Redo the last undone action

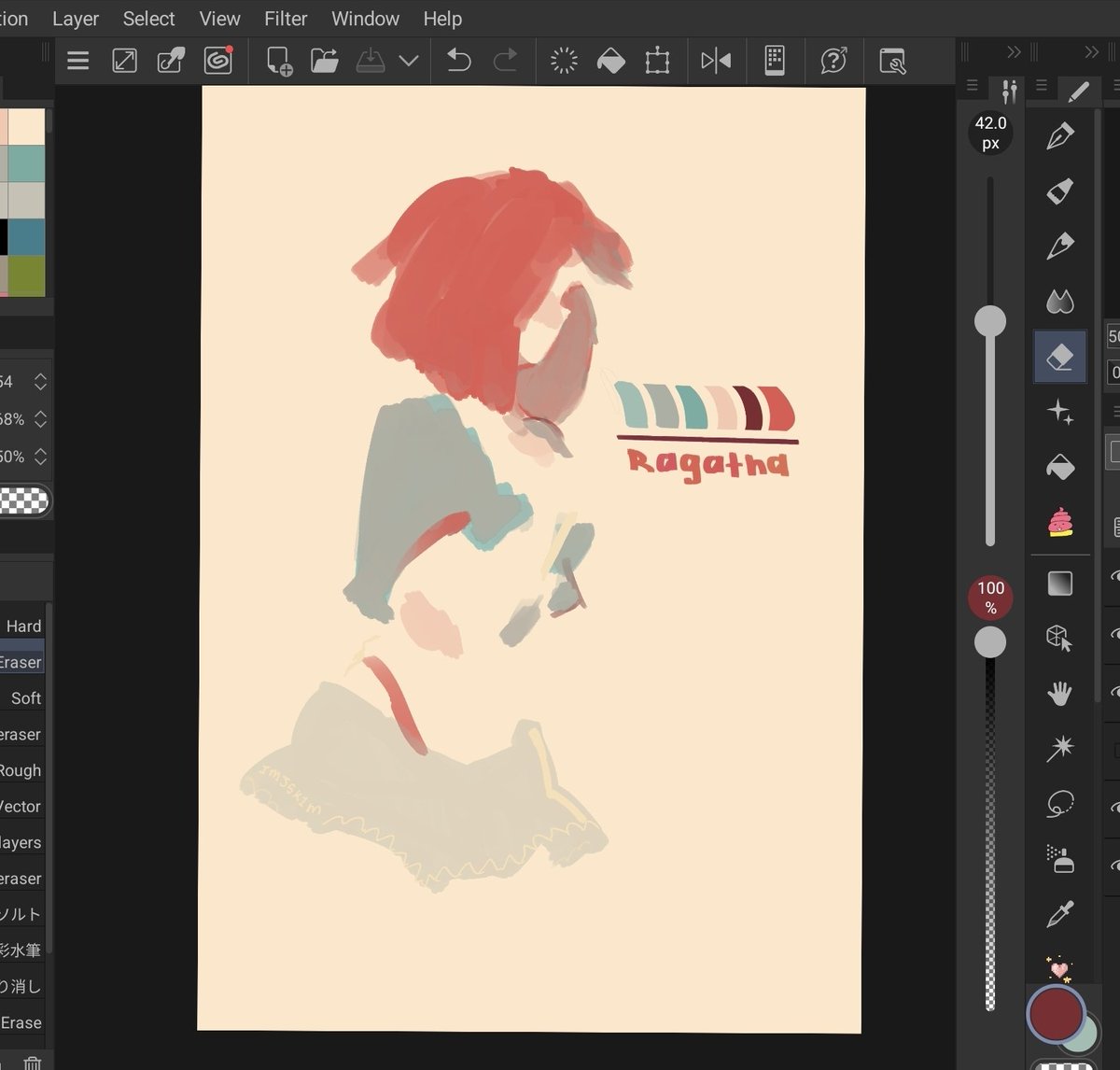coord(505,62)
